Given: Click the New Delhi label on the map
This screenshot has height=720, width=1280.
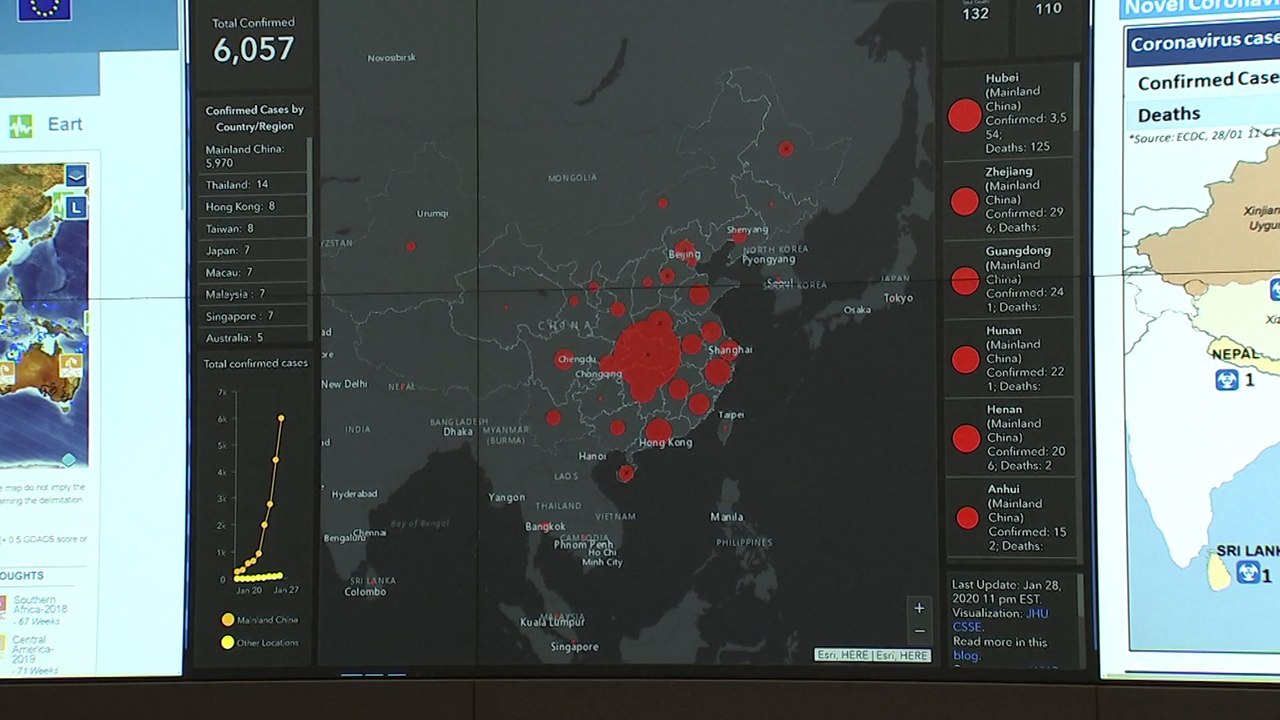Looking at the screenshot, I should (x=344, y=384).
